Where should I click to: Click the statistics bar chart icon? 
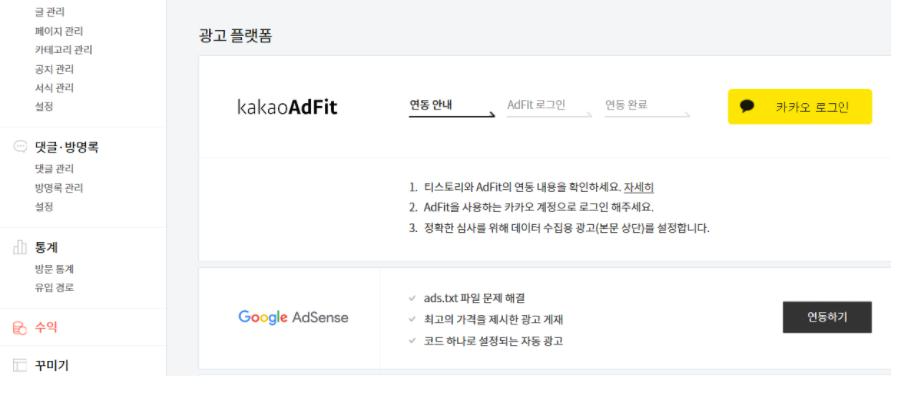point(20,248)
